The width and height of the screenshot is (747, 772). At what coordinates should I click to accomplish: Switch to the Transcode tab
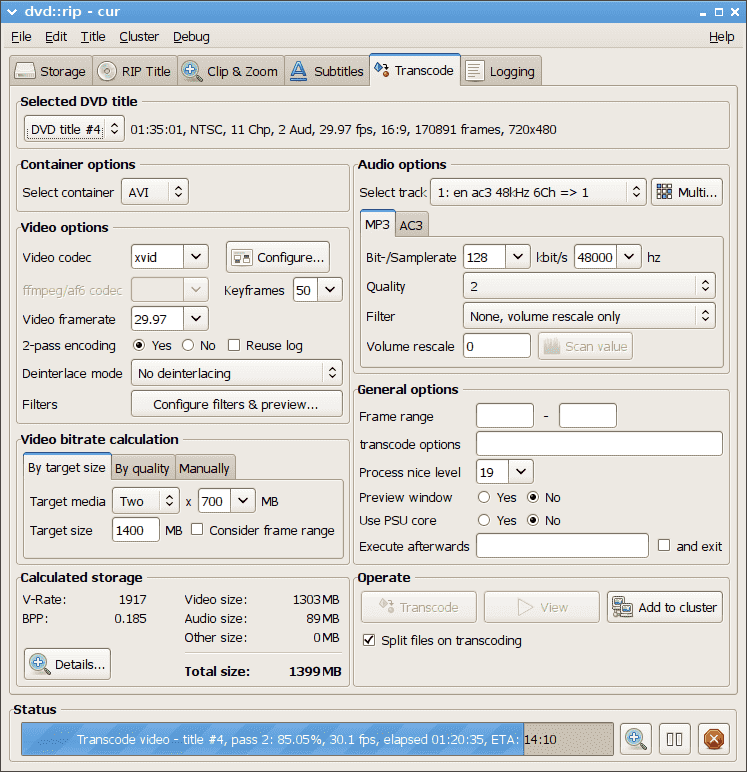pos(415,70)
